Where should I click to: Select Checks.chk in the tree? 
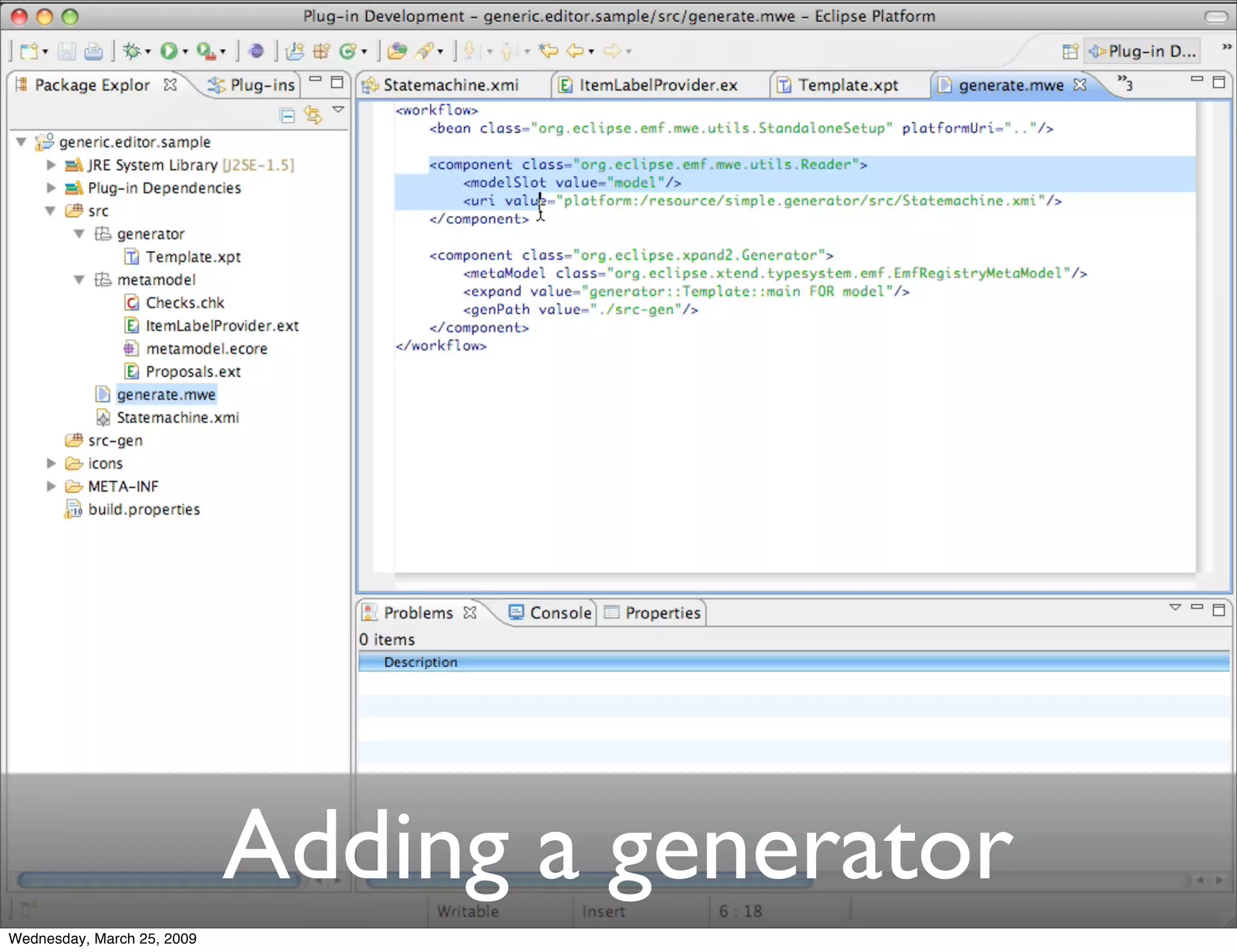click(x=185, y=303)
